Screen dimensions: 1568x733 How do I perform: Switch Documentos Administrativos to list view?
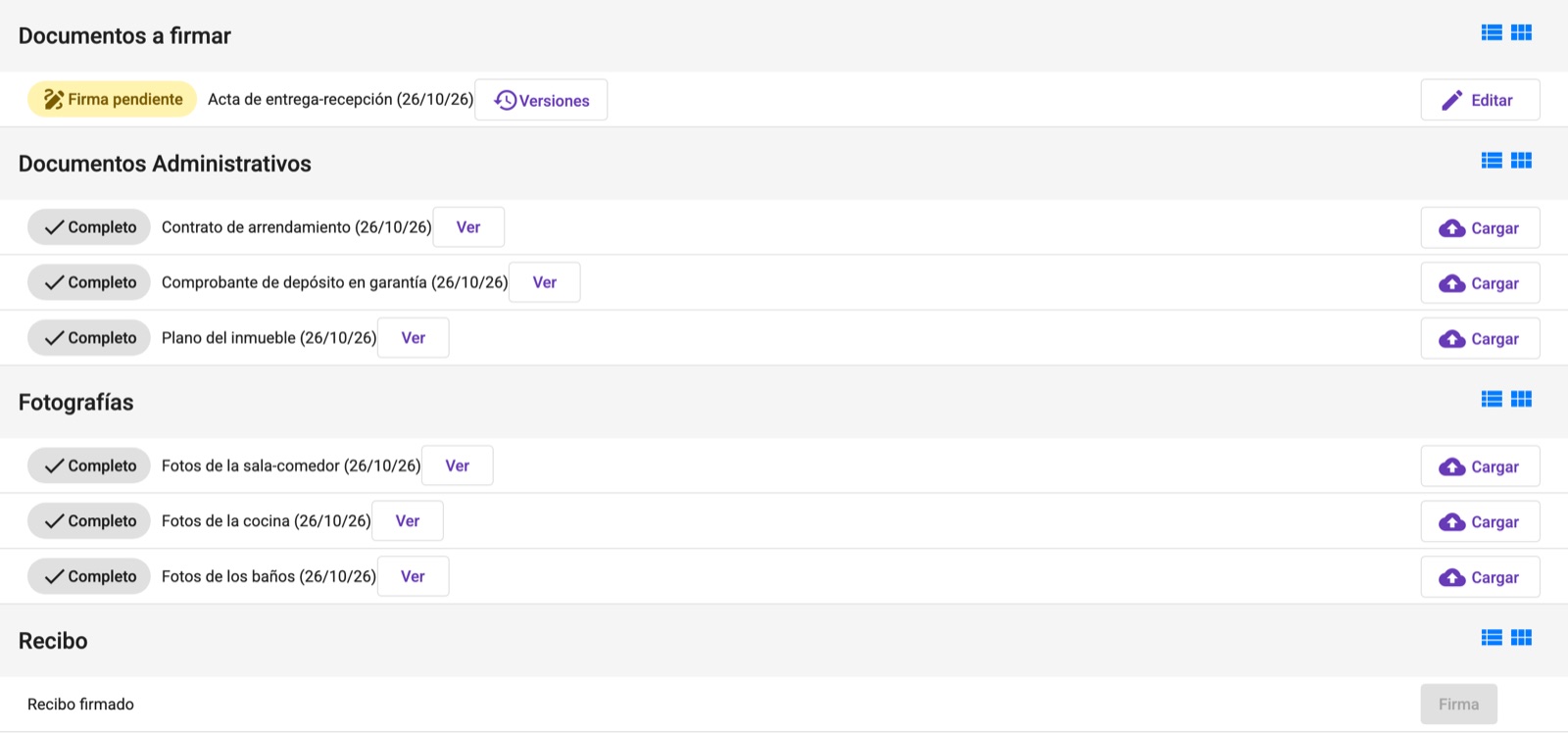click(1492, 160)
